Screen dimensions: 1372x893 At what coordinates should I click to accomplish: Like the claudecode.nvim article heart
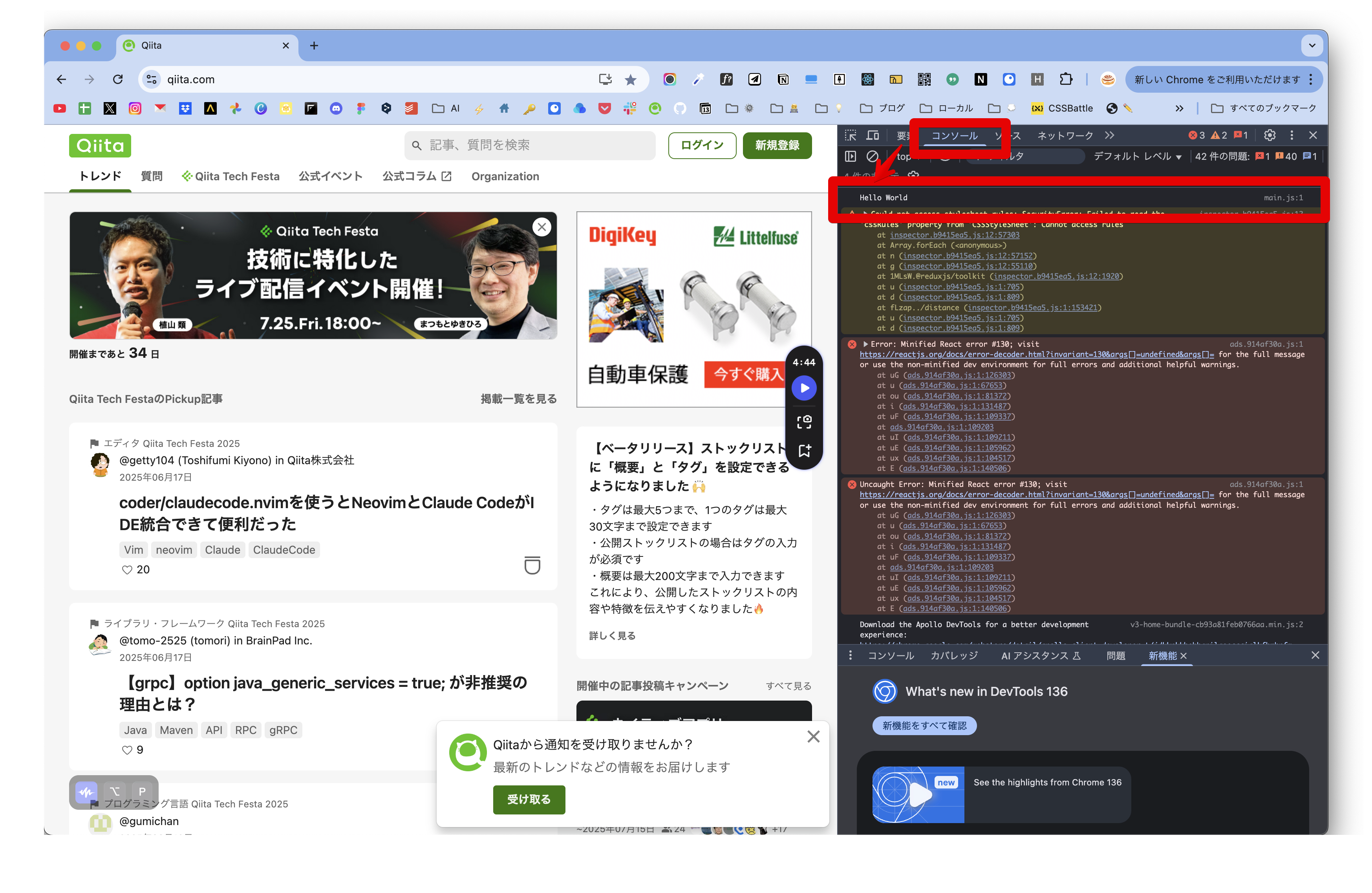click(127, 569)
